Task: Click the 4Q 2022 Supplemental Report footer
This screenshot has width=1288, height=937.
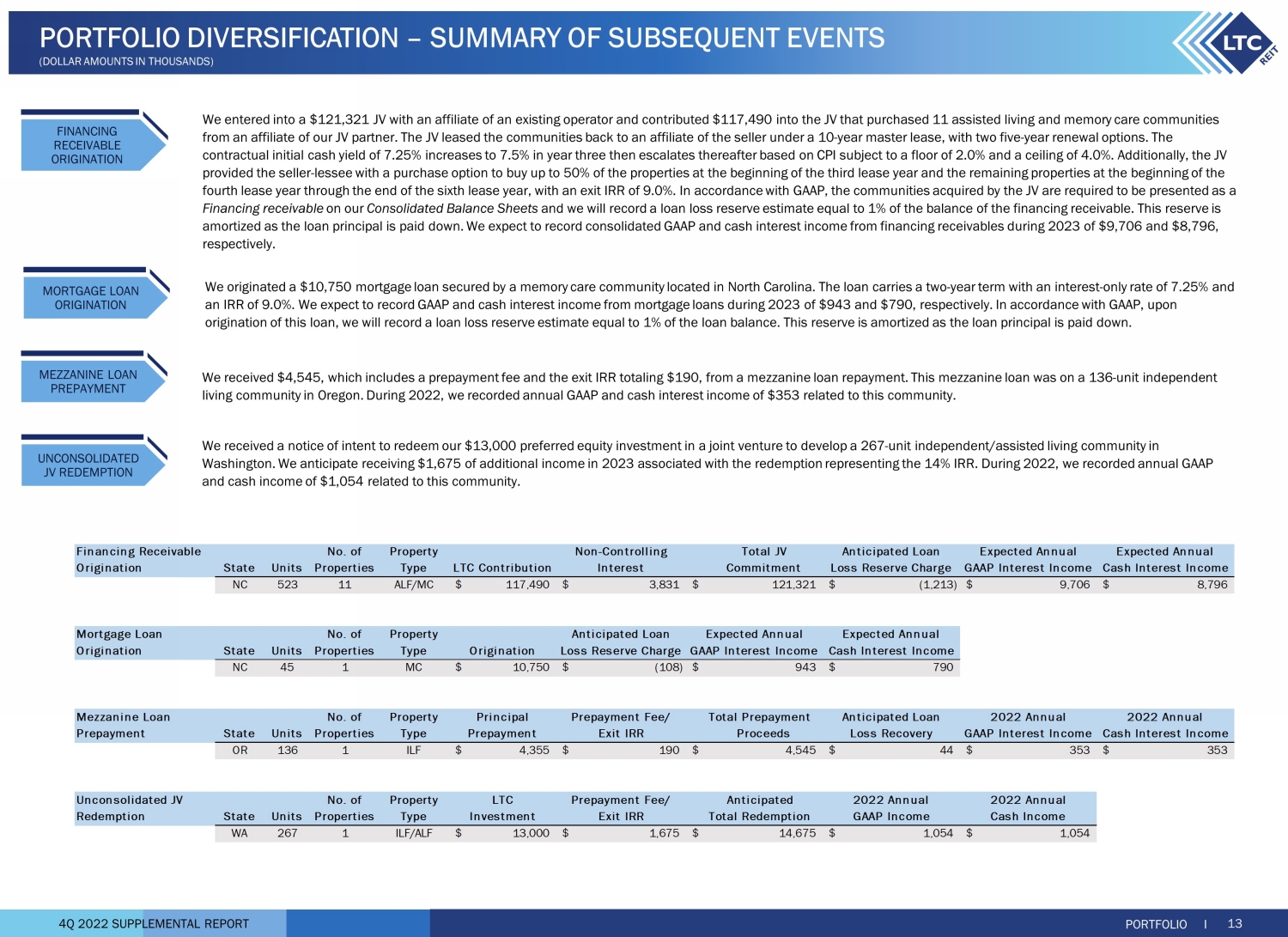Action: 154,923
